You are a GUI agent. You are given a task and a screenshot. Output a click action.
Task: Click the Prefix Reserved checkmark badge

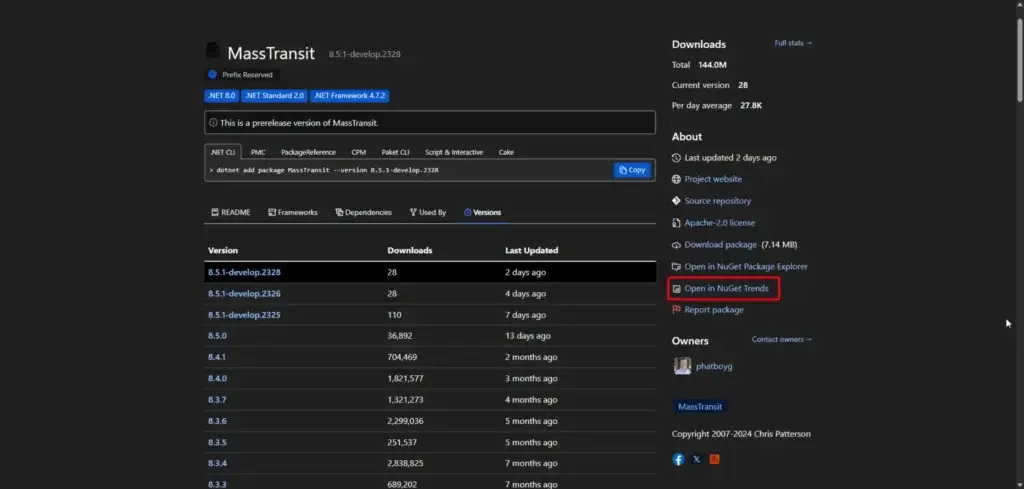coord(212,74)
